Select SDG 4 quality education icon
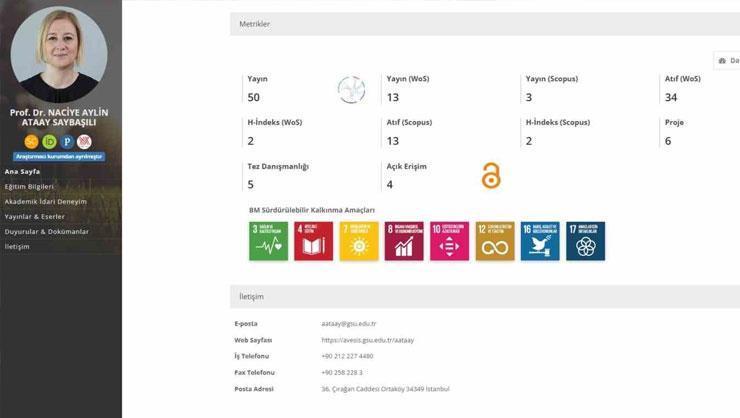Screen dimensions: 740x418 pyautogui.click(x=313, y=241)
